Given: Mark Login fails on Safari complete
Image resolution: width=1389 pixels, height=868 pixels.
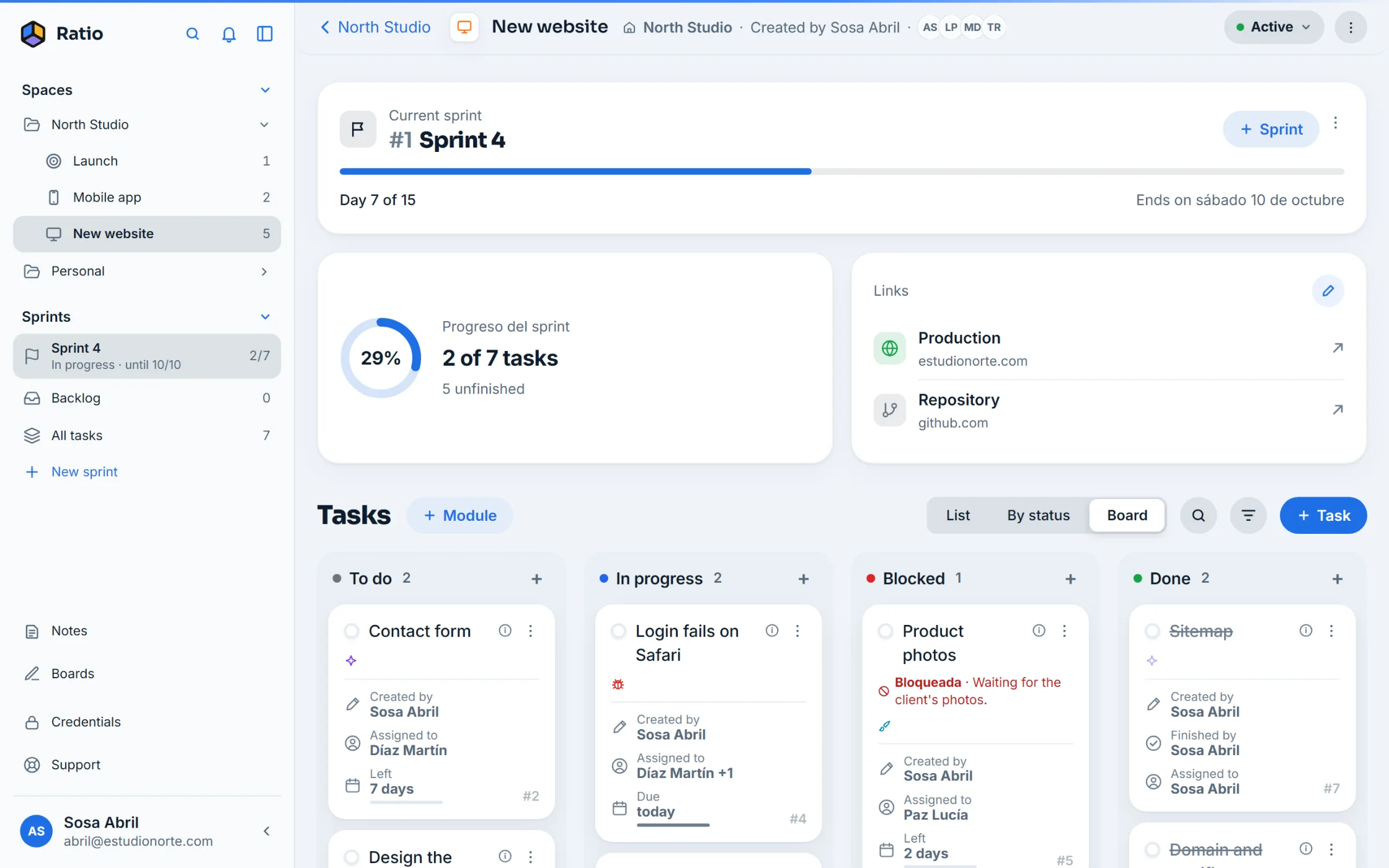Looking at the screenshot, I should pos(618,631).
